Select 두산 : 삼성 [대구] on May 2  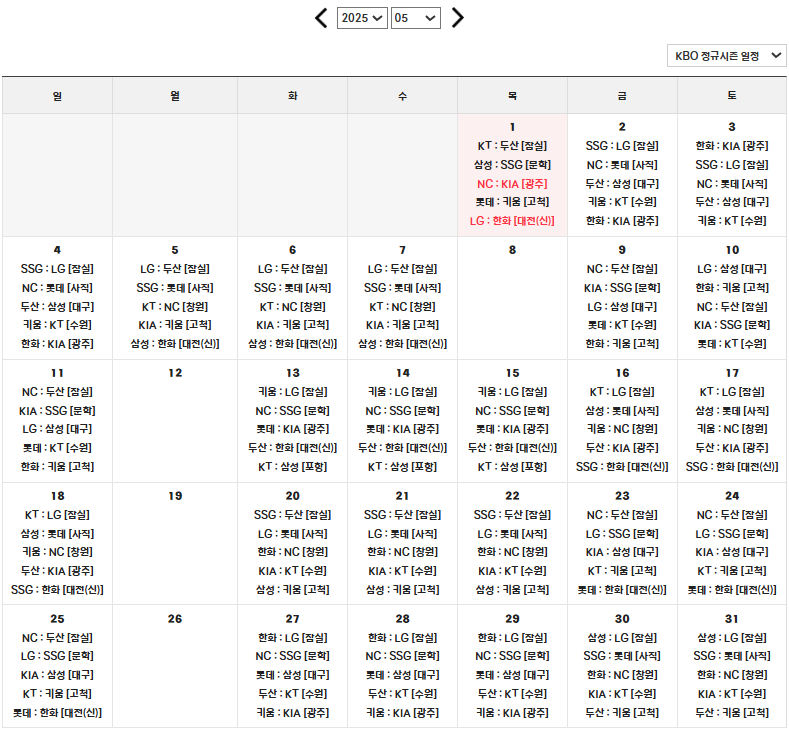(622, 184)
